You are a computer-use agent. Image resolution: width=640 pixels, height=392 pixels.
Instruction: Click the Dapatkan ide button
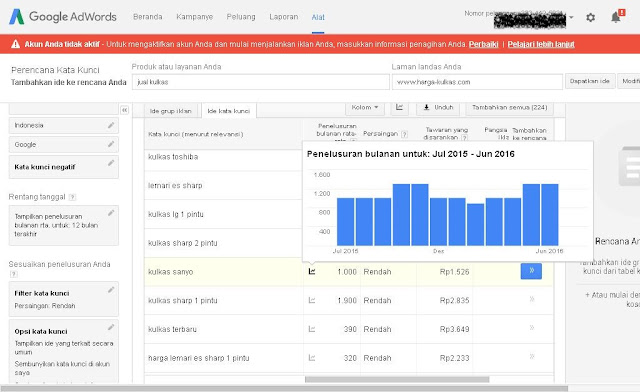pyautogui.click(x=589, y=81)
